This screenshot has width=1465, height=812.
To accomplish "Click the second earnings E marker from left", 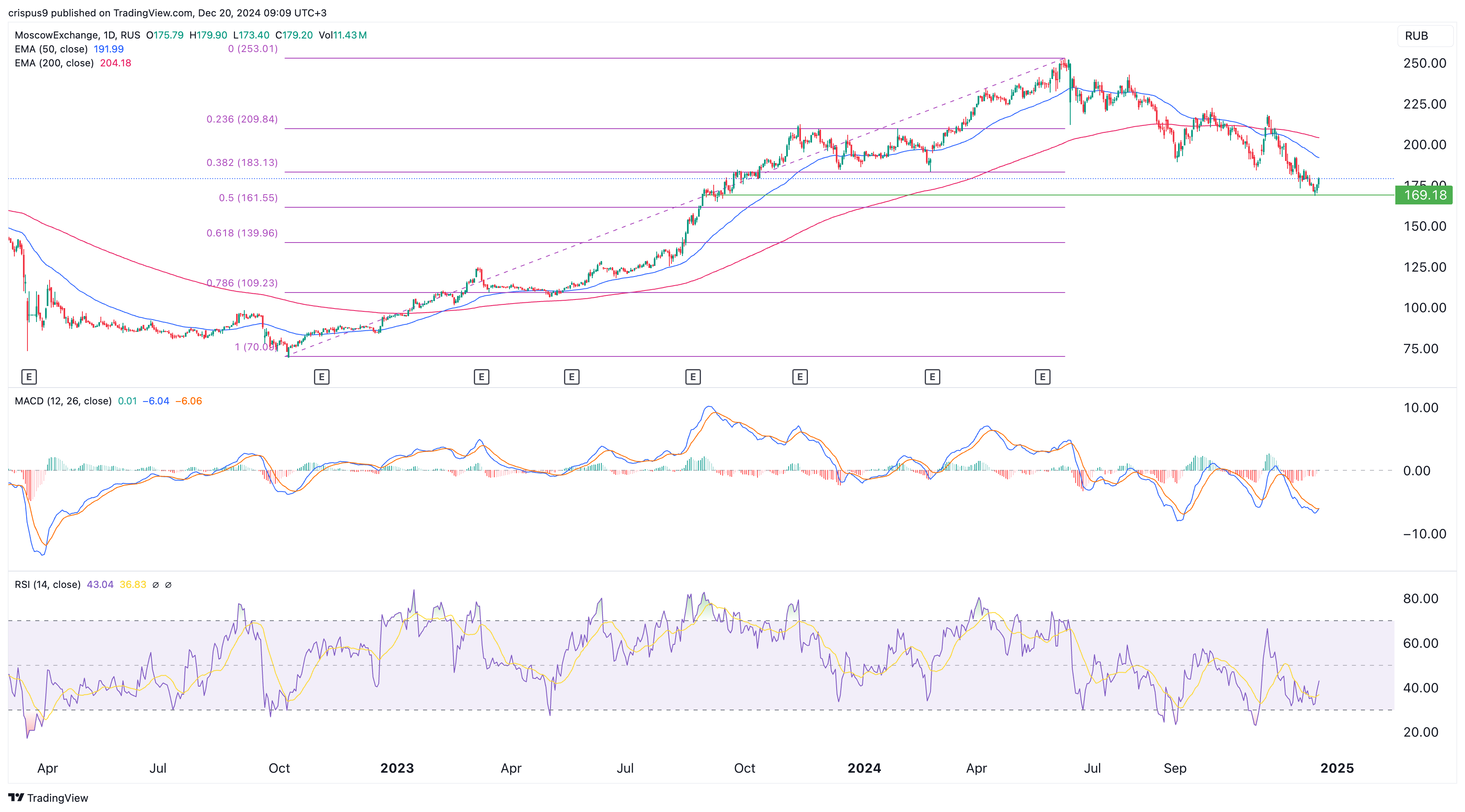I will (321, 376).
